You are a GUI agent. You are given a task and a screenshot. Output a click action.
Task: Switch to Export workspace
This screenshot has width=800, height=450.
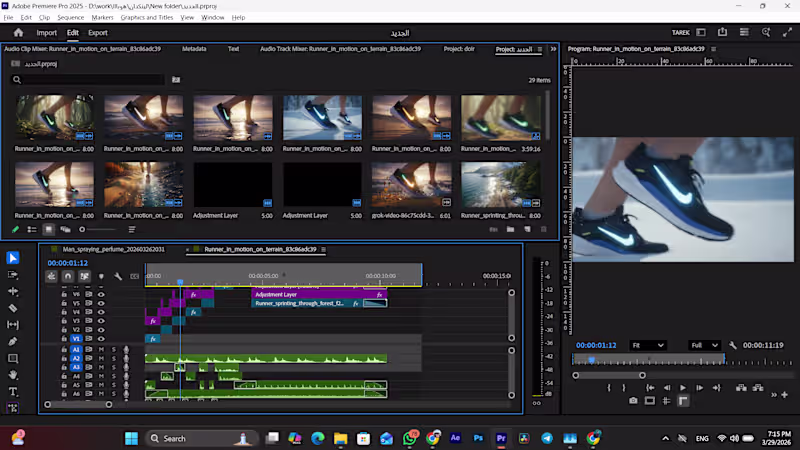pyautogui.click(x=97, y=33)
